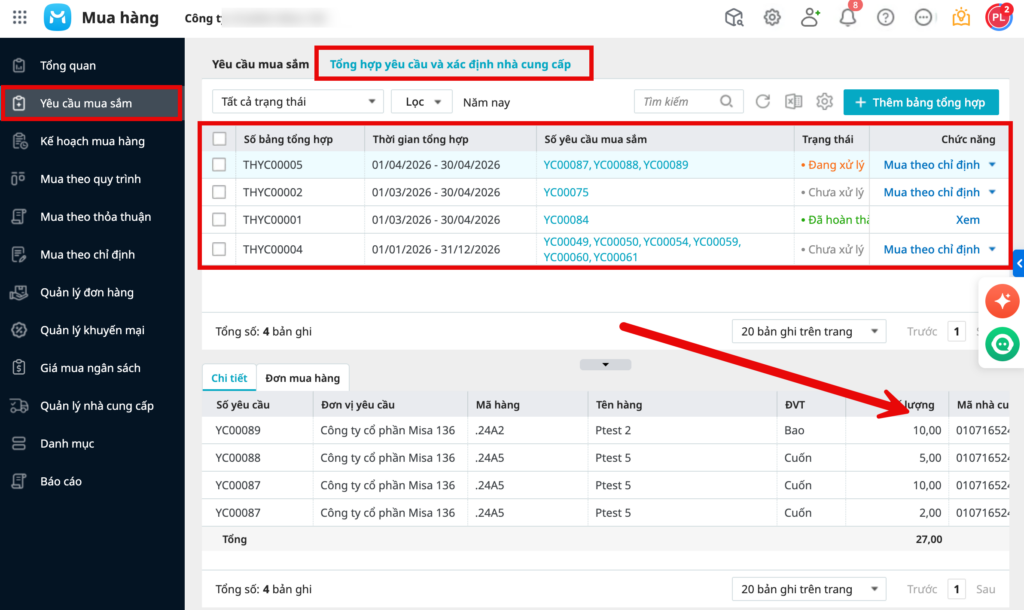Open the notifications bell icon
Screen dimensions: 1024x610
pos(848,17)
